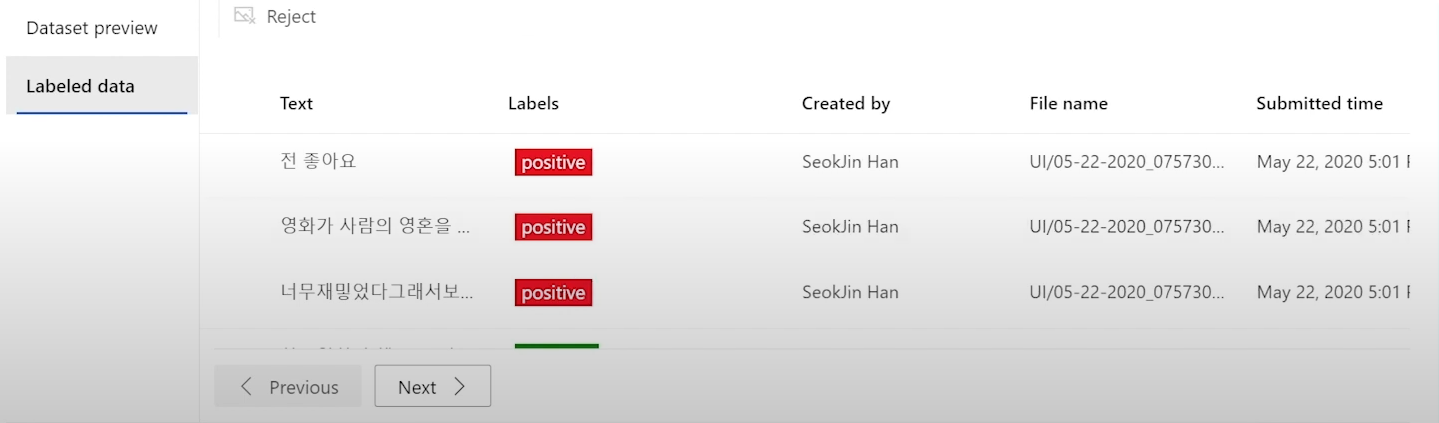This screenshot has width=1439, height=423.
Task: Click positive label on 영화가 사람의 영혼을 row
Action: tap(553, 227)
